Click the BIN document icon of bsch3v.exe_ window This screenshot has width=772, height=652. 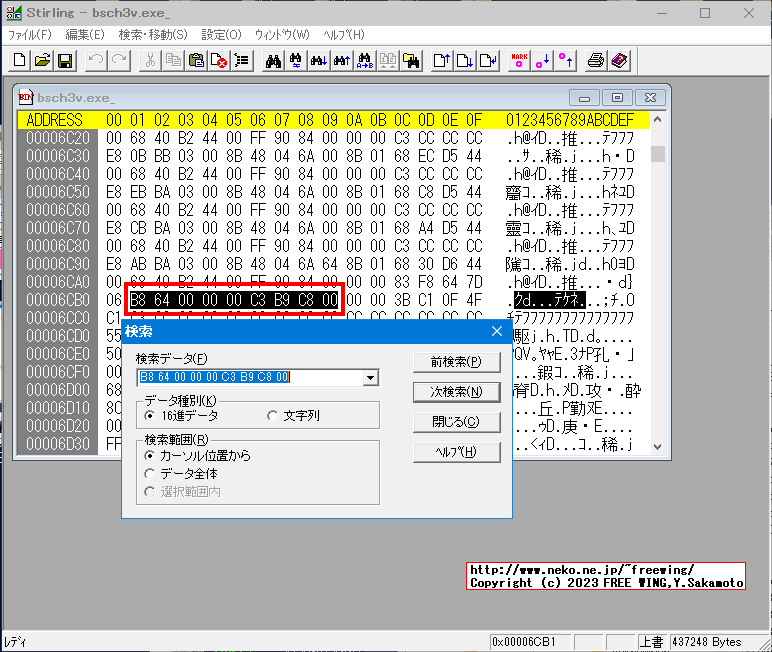coord(26,97)
